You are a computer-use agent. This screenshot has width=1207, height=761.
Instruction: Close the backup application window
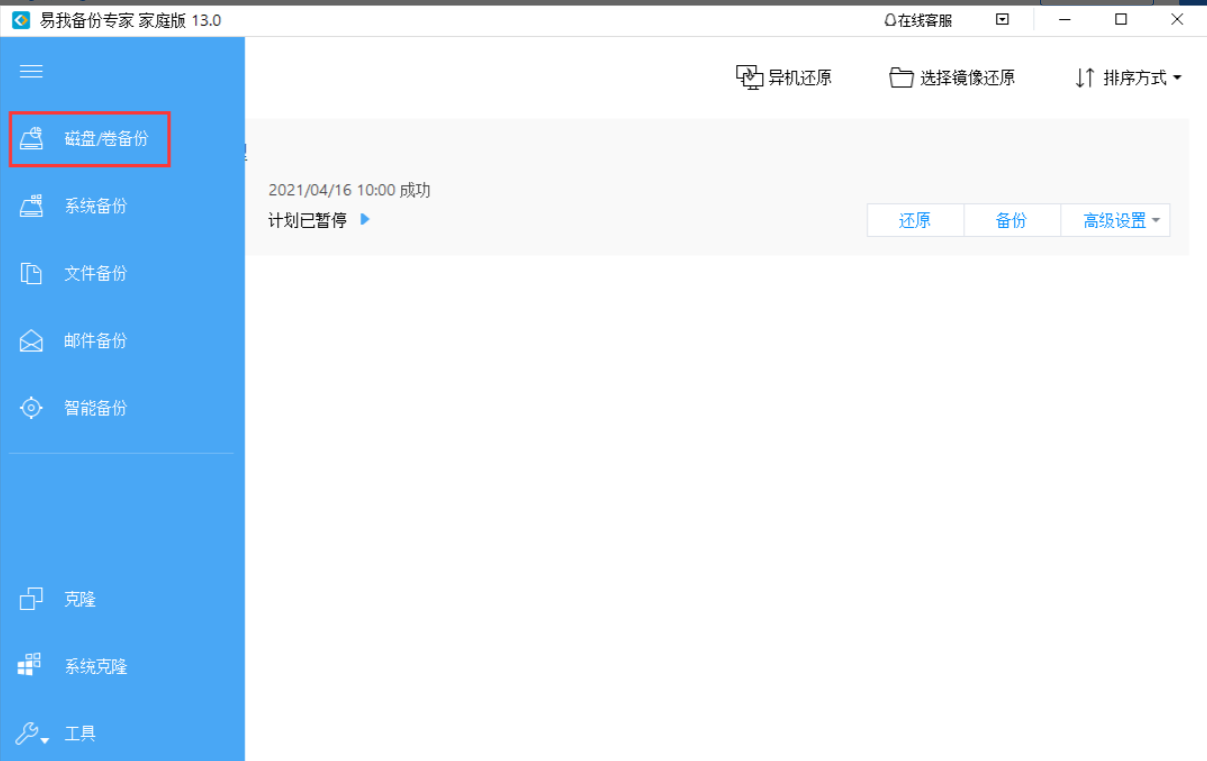pyautogui.click(x=1177, y=19)
